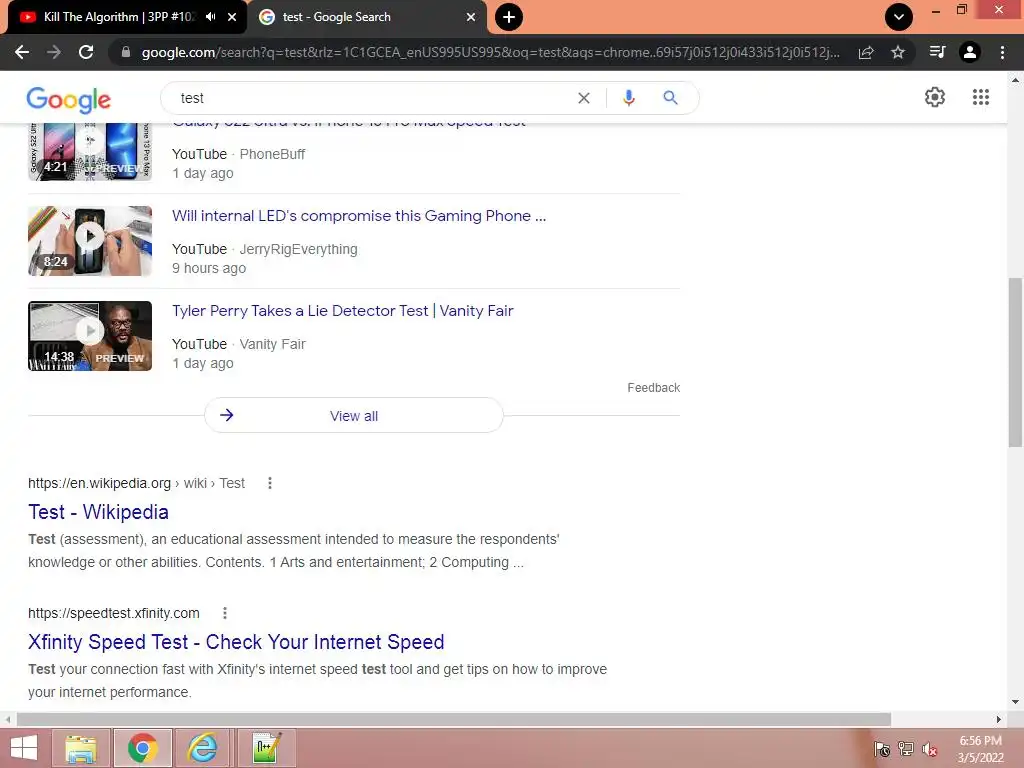Image resolution: width=1024 pixels, height=768 pixels.
Task: Reload the Google search page
Action: (86, 52)
